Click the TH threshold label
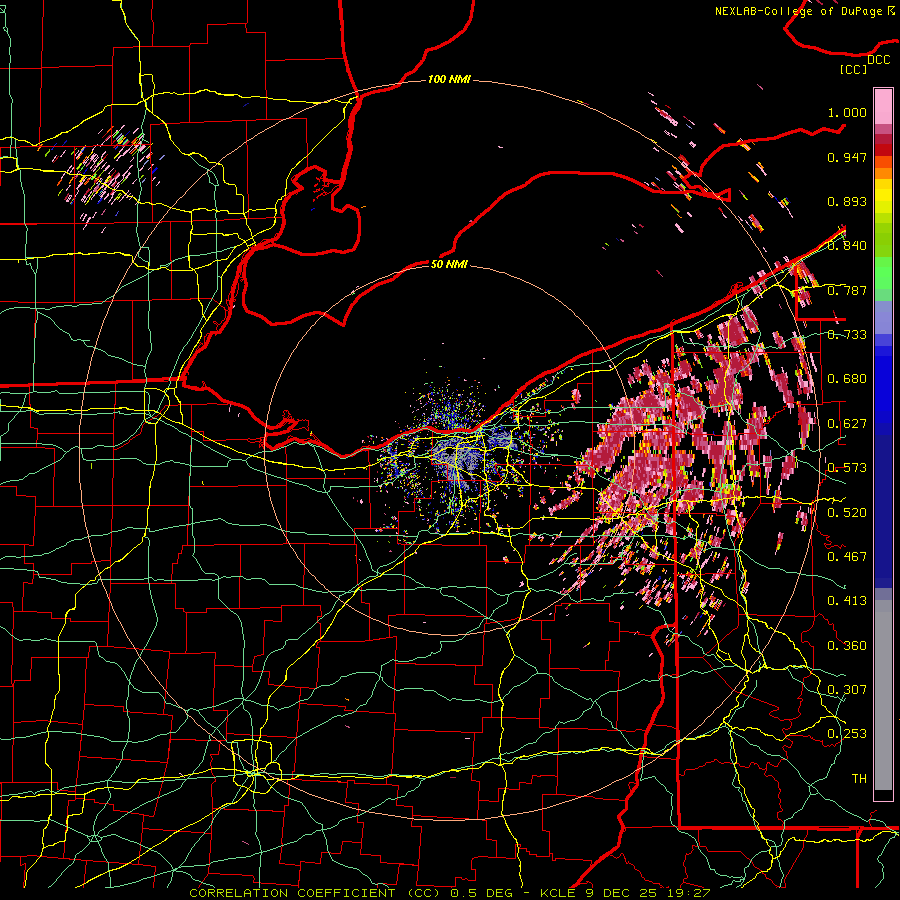The height and width of the screenshot is (900, 900). point(859,778)
